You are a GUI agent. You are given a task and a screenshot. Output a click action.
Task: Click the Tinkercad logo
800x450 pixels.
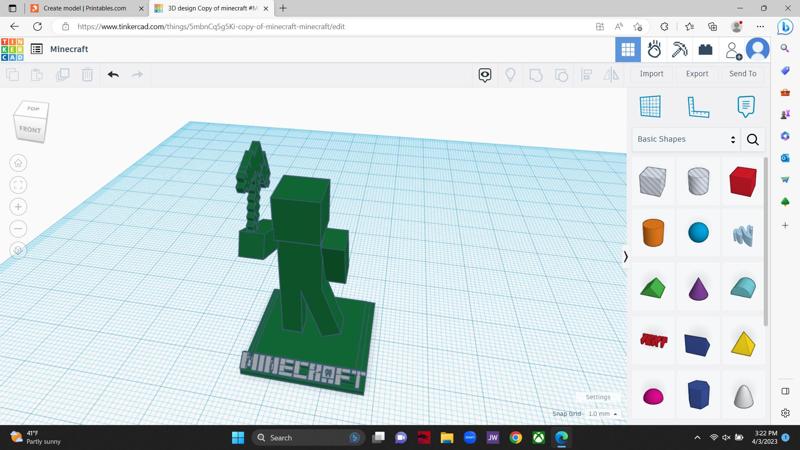[12, 49]
